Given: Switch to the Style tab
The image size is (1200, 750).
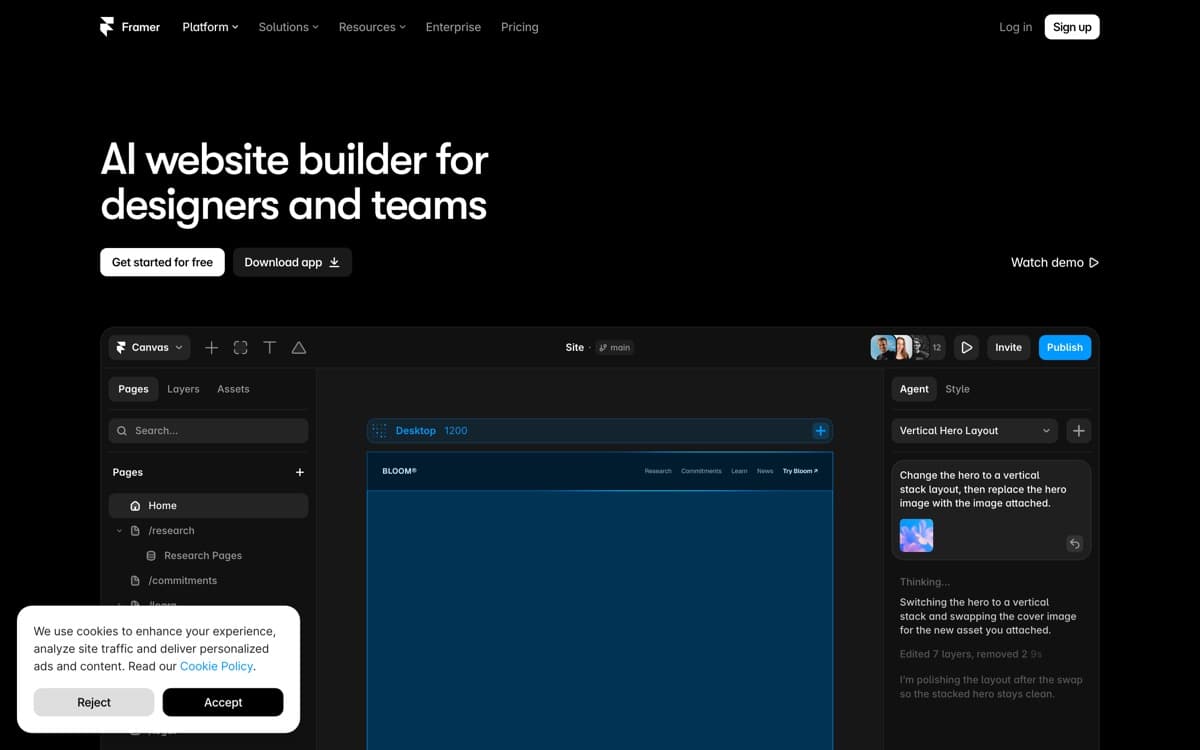Looking at the screenshot, I should click(x=957, y=389).
